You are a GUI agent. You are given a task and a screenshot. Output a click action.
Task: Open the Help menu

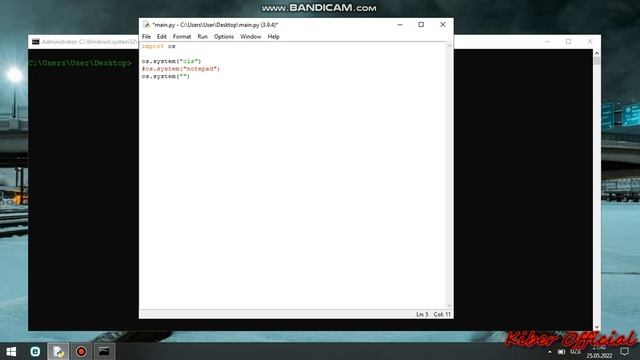click(x=273, y=37)
